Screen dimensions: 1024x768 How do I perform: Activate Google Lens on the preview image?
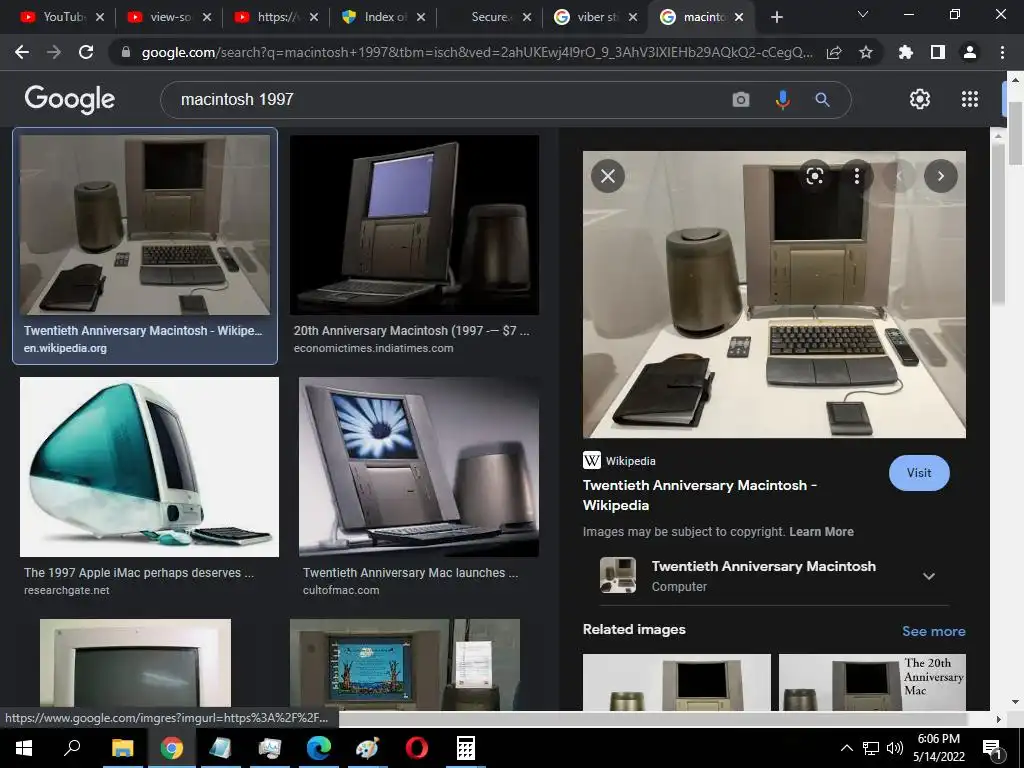814,176
